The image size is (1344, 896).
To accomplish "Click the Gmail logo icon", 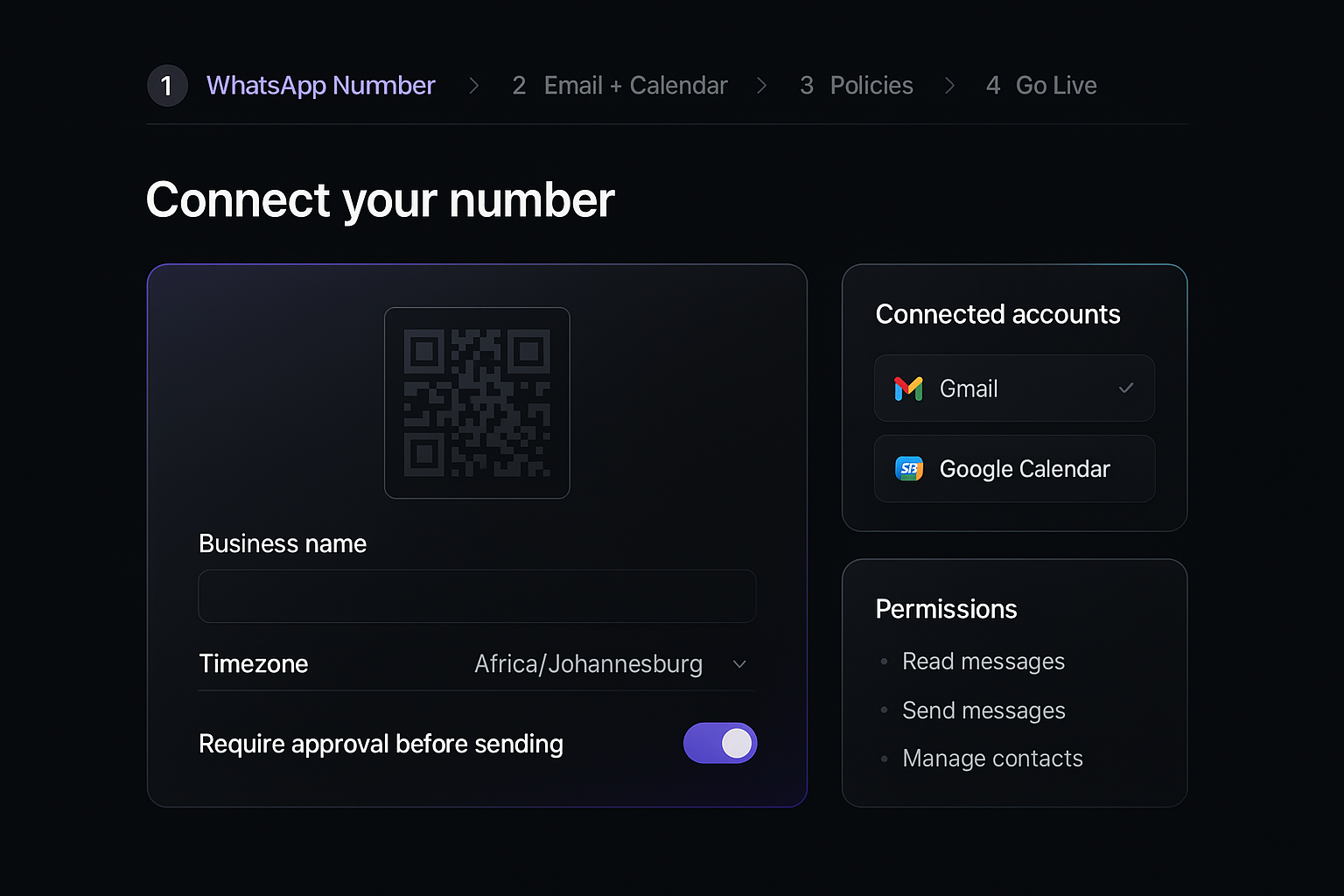I will 908,388.
